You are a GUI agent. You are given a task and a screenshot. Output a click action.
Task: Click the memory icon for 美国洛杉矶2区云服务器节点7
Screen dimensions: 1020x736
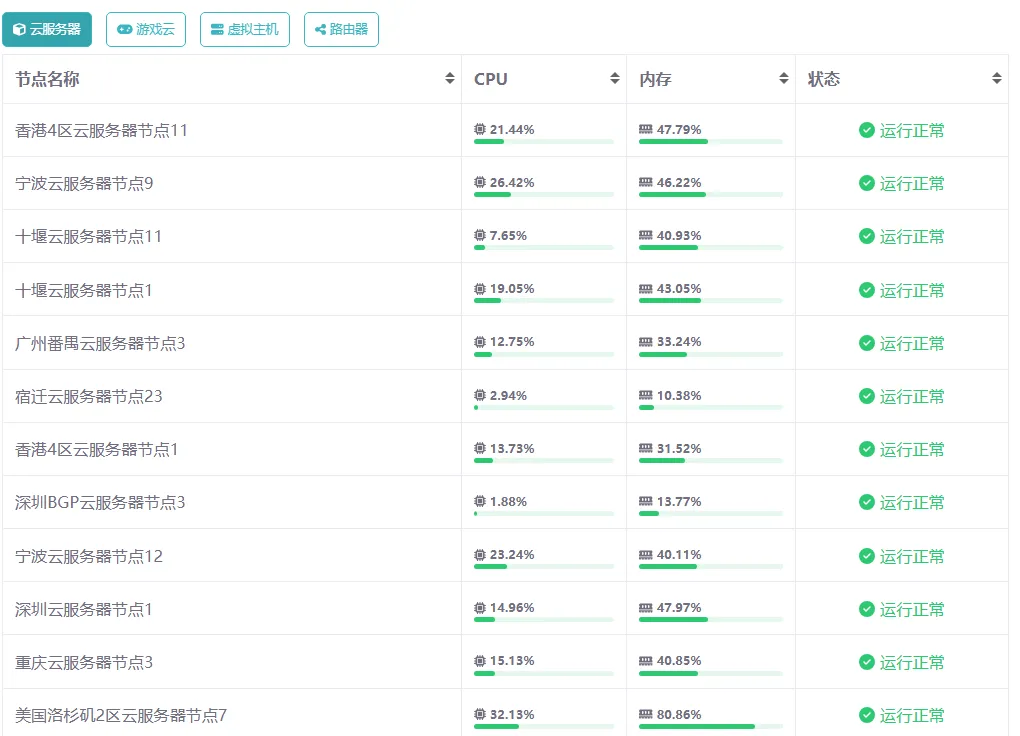645,715
